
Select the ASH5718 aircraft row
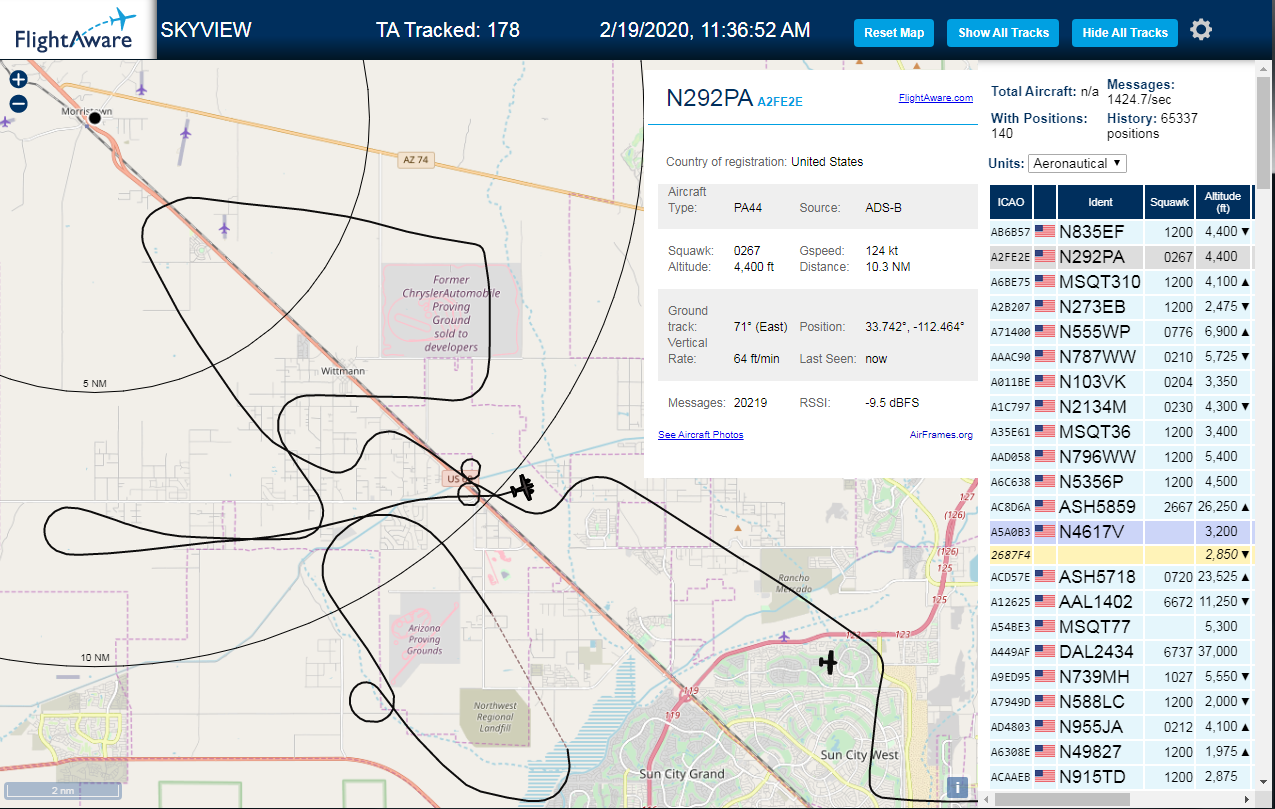[1121, 577]
